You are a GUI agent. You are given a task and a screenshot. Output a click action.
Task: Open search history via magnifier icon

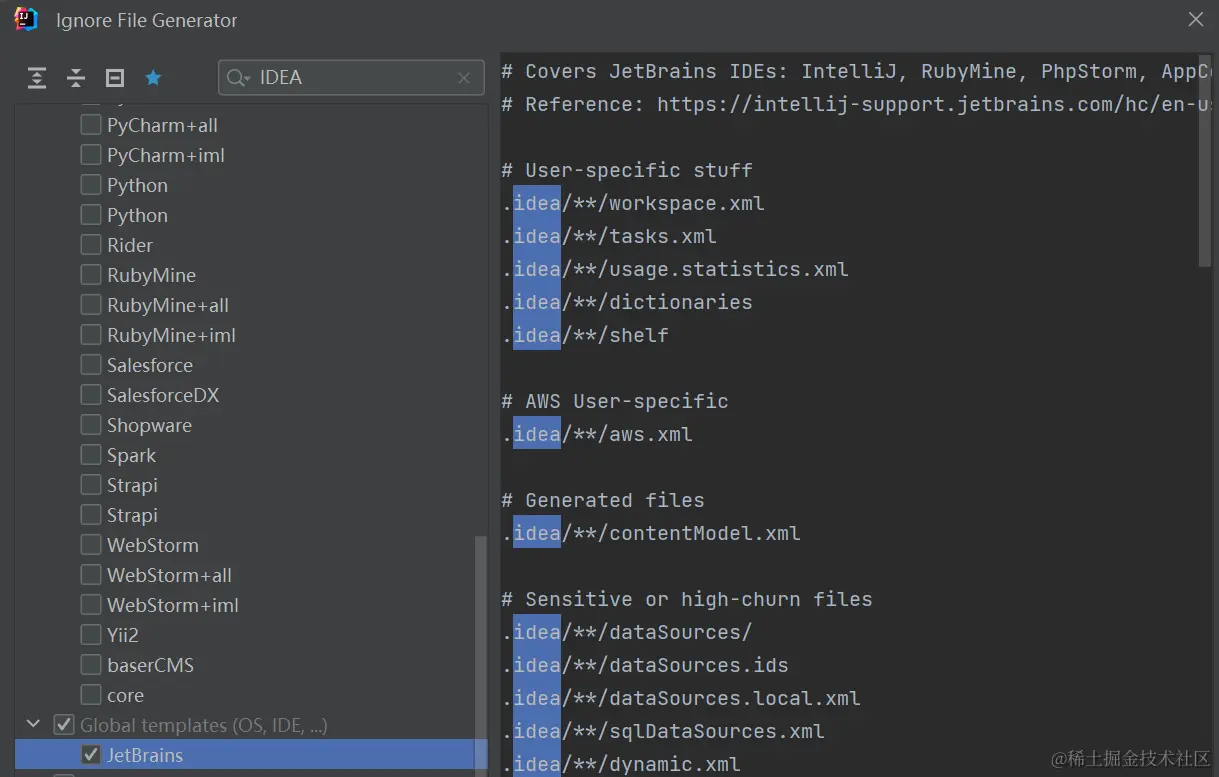pos(237,78)
